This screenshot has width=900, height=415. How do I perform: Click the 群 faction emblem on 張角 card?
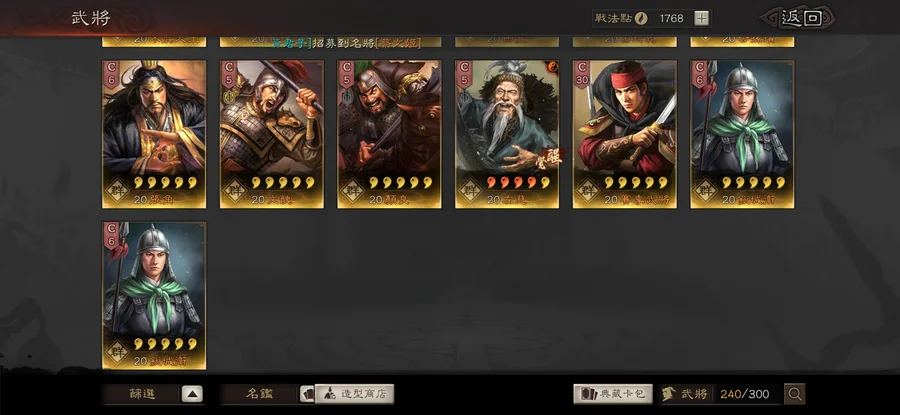pyautogui.click(x=117, y=189)
